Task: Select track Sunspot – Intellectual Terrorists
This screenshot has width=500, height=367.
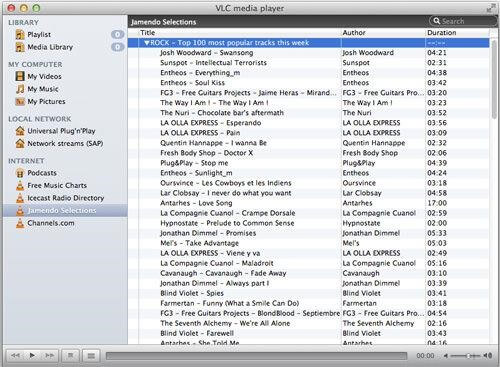Action: 213,63
